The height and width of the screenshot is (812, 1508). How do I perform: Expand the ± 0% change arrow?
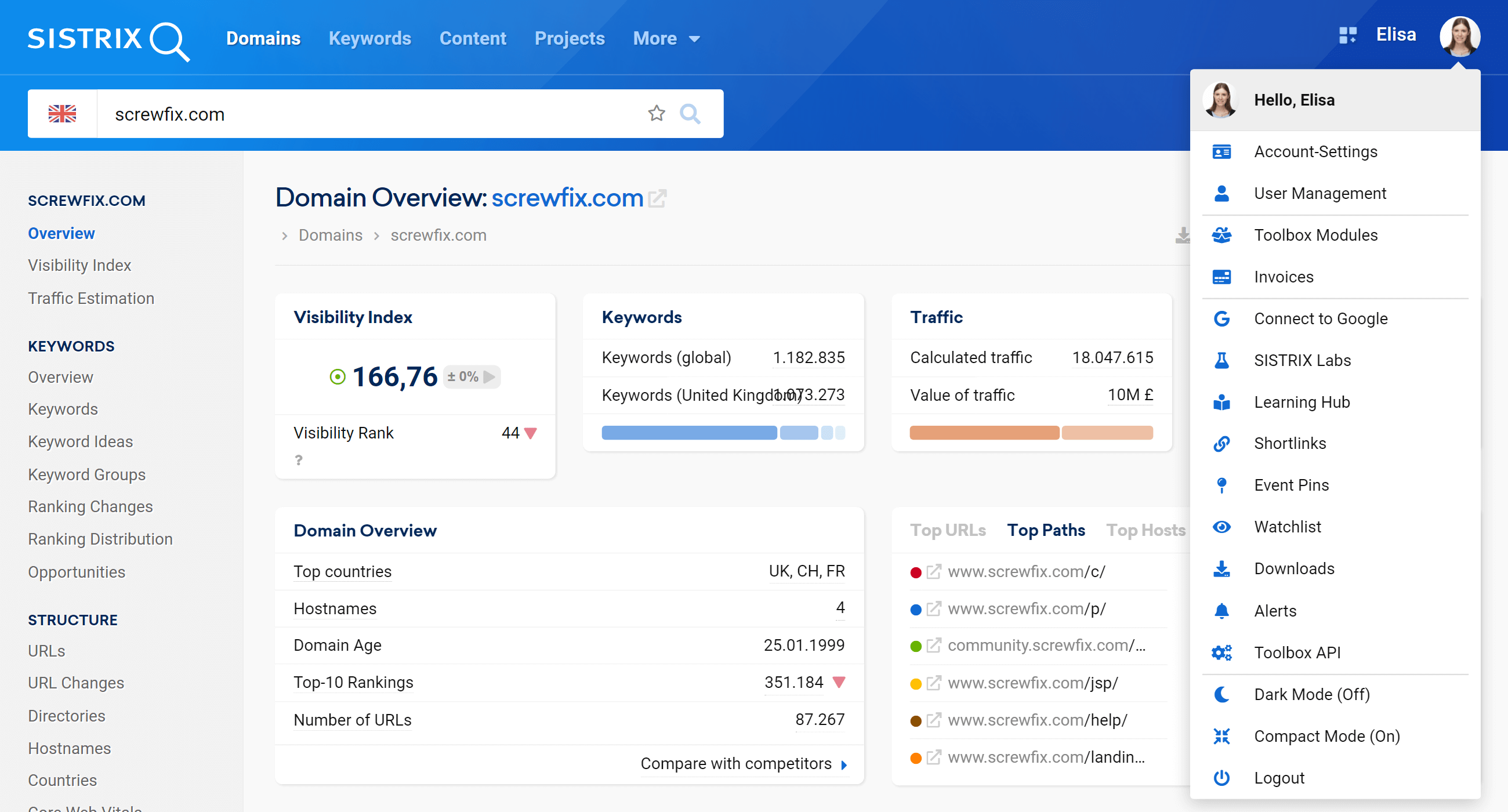tap(489, 376)
